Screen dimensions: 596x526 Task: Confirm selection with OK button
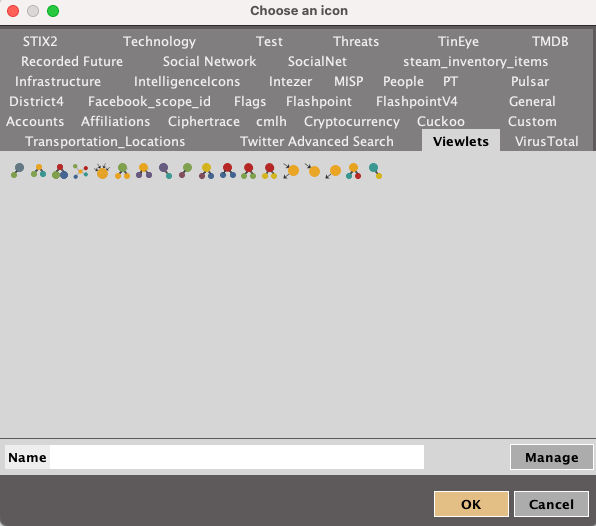pyautogui.click(x=471, y=504)
